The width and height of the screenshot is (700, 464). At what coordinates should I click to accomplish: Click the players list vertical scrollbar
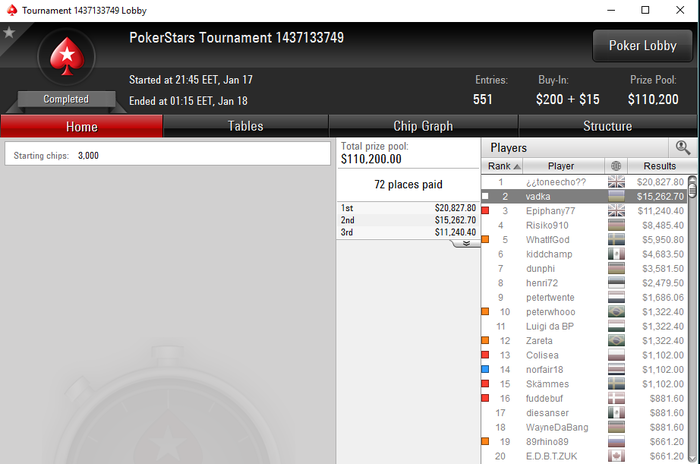pos(692,319)
